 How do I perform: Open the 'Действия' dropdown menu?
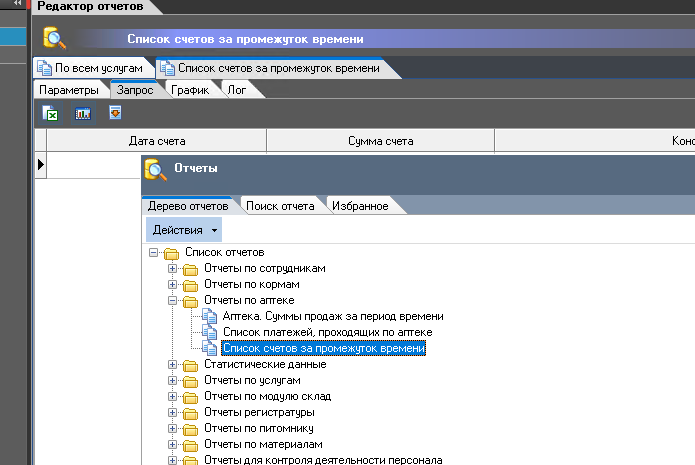185,230
